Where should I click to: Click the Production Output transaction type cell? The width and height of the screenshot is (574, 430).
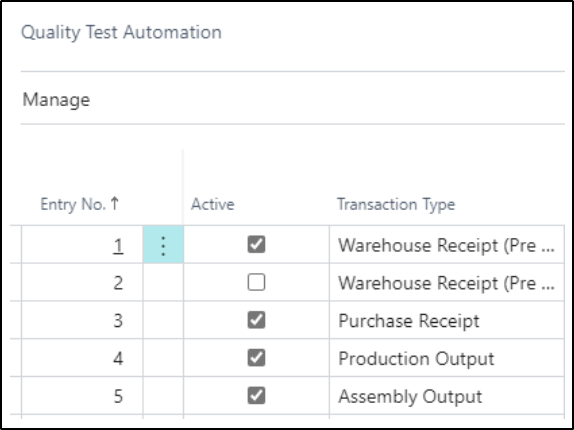(447, 358)
